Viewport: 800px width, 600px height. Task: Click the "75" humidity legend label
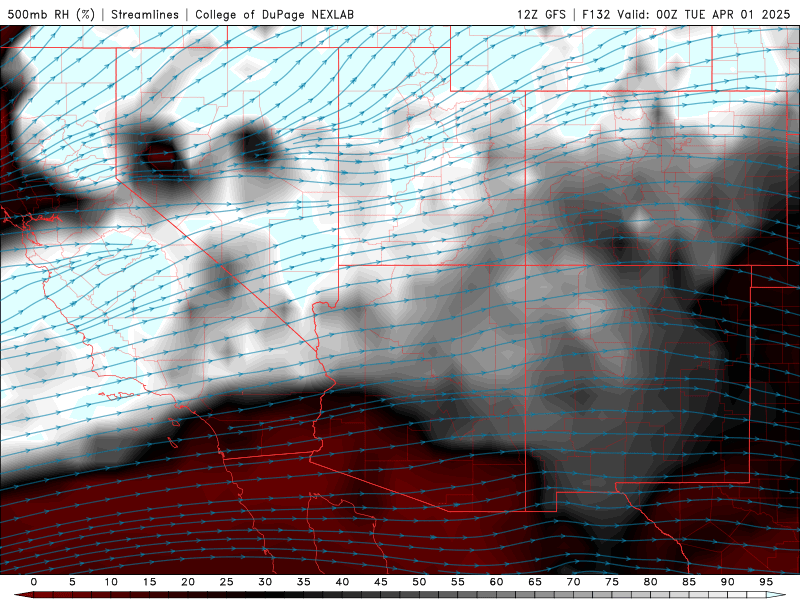pos(612,582)
